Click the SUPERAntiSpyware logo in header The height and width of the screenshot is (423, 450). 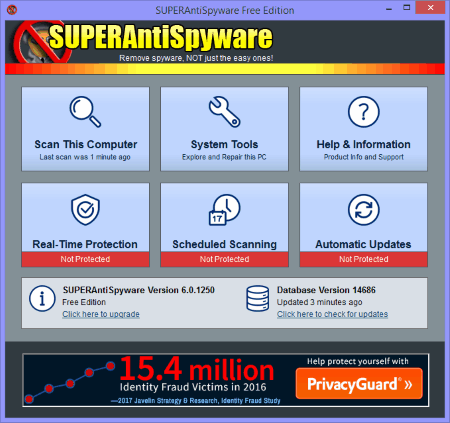click(143, 42)
